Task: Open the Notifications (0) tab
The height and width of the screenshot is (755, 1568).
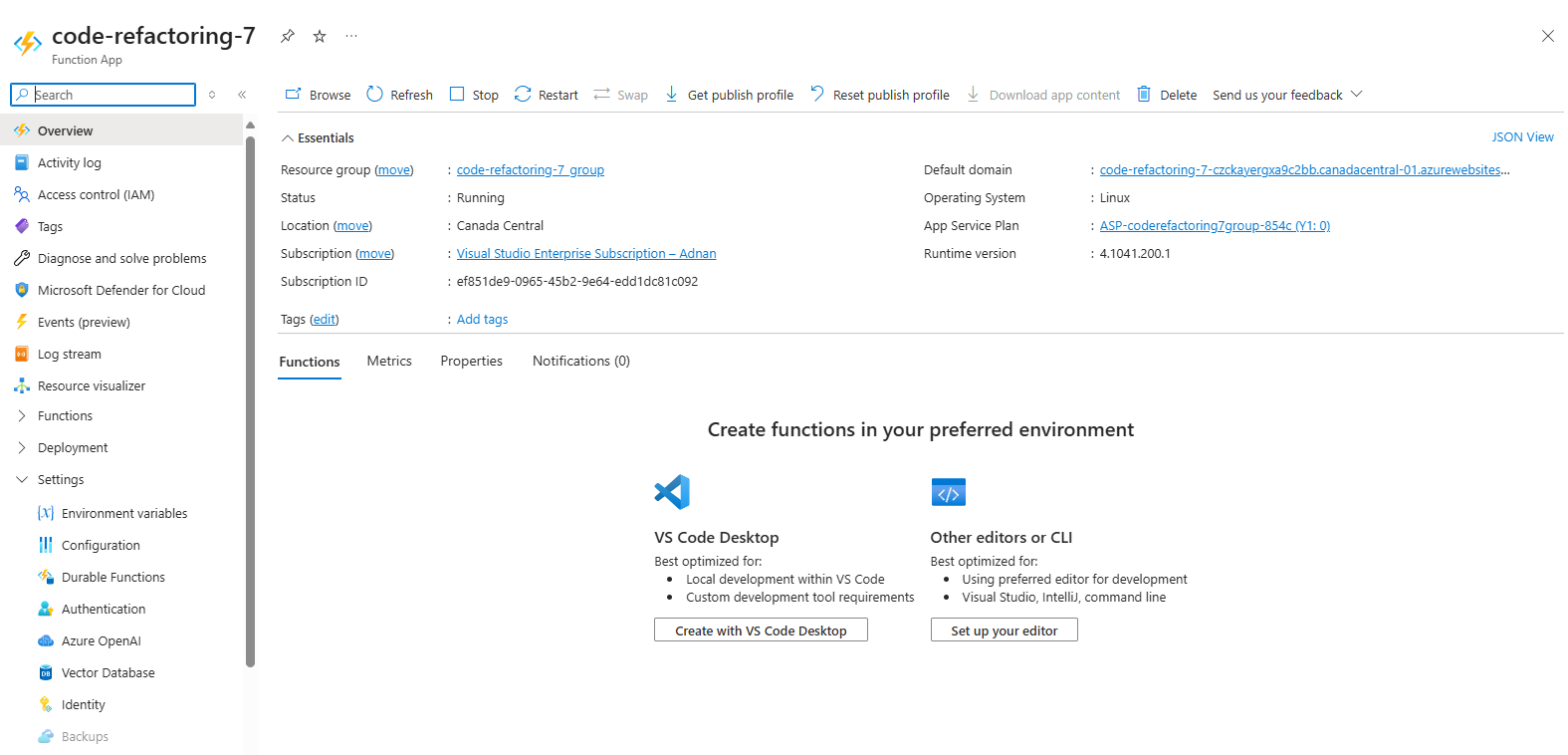Action: point(581,362)
